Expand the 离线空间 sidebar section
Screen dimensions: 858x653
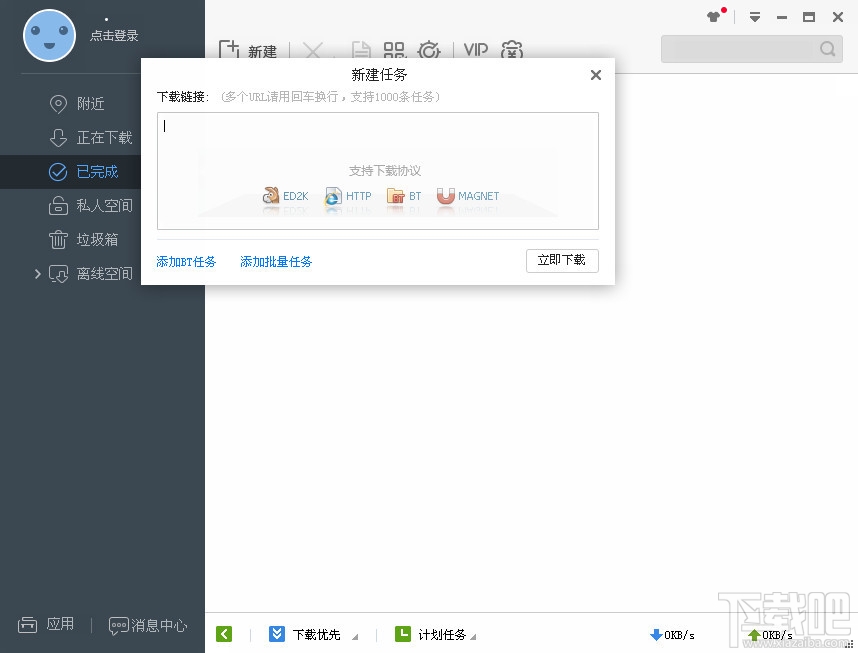coord(37,273)
